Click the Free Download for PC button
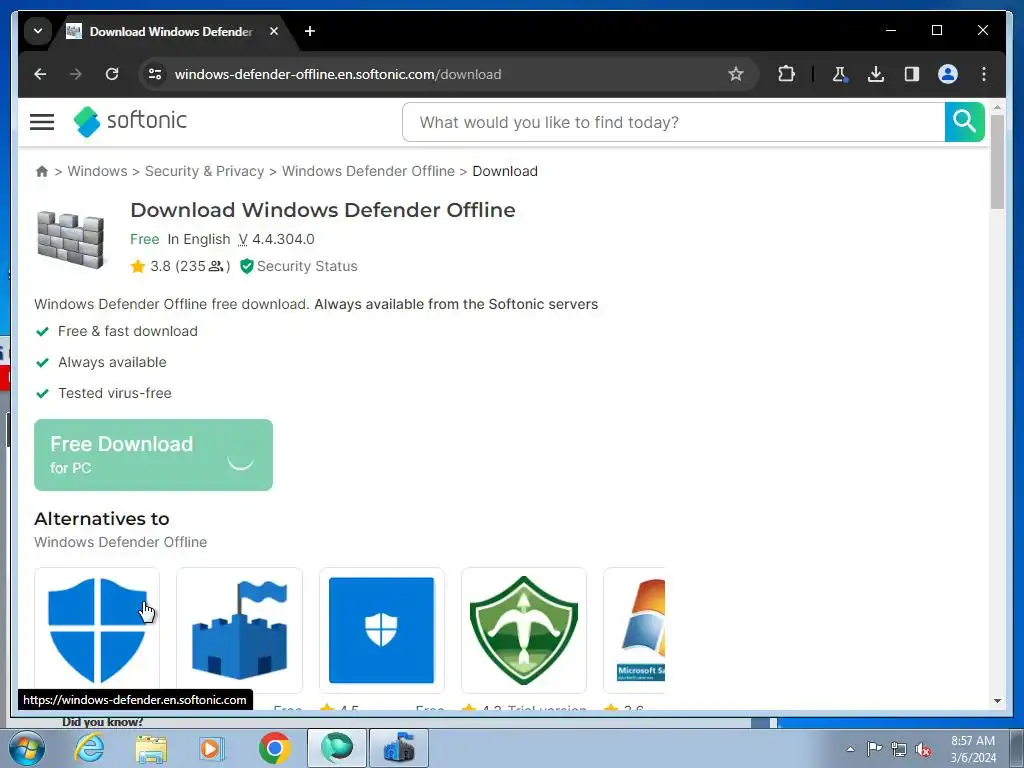Image resolution: width=1024 pixels, height=768 pixels. point(153,455)
